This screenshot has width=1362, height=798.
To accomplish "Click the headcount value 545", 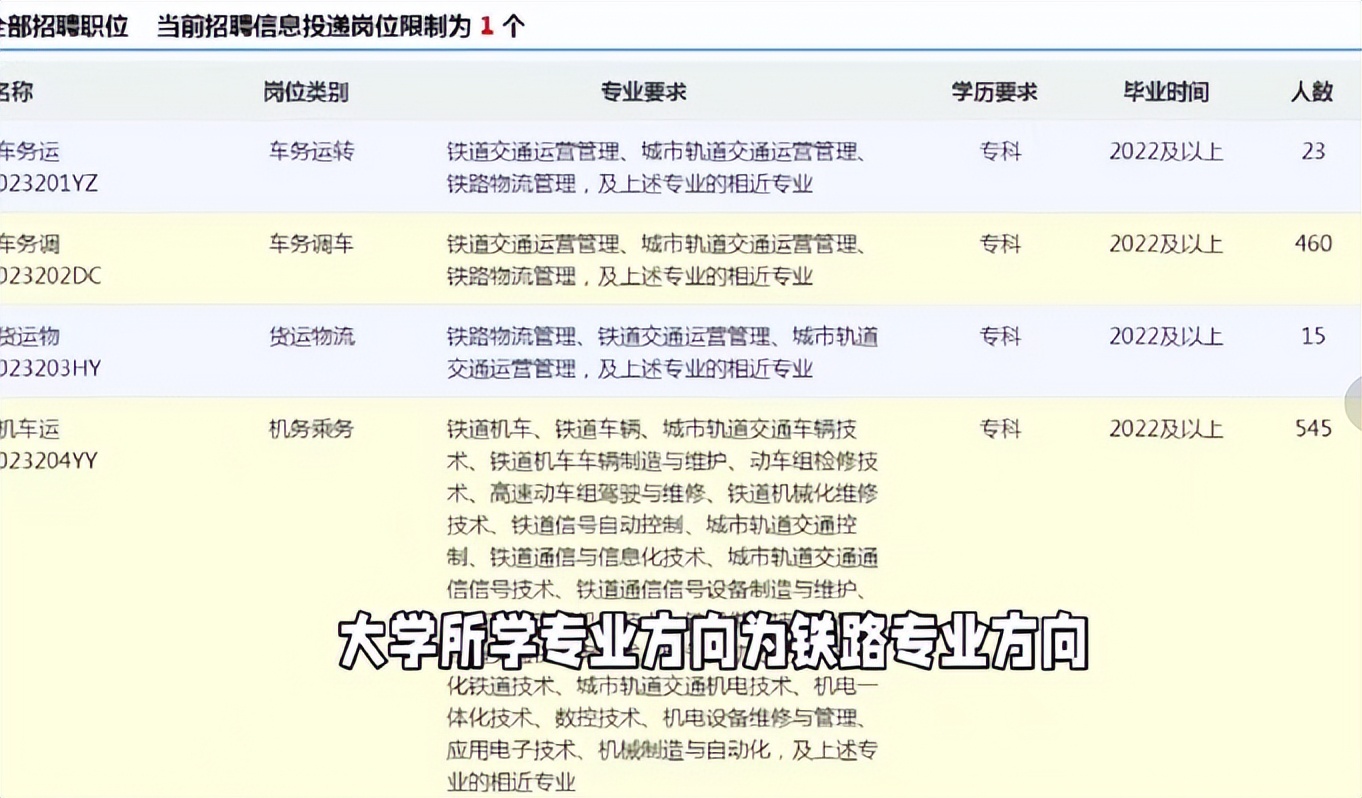I will 1312,429.
